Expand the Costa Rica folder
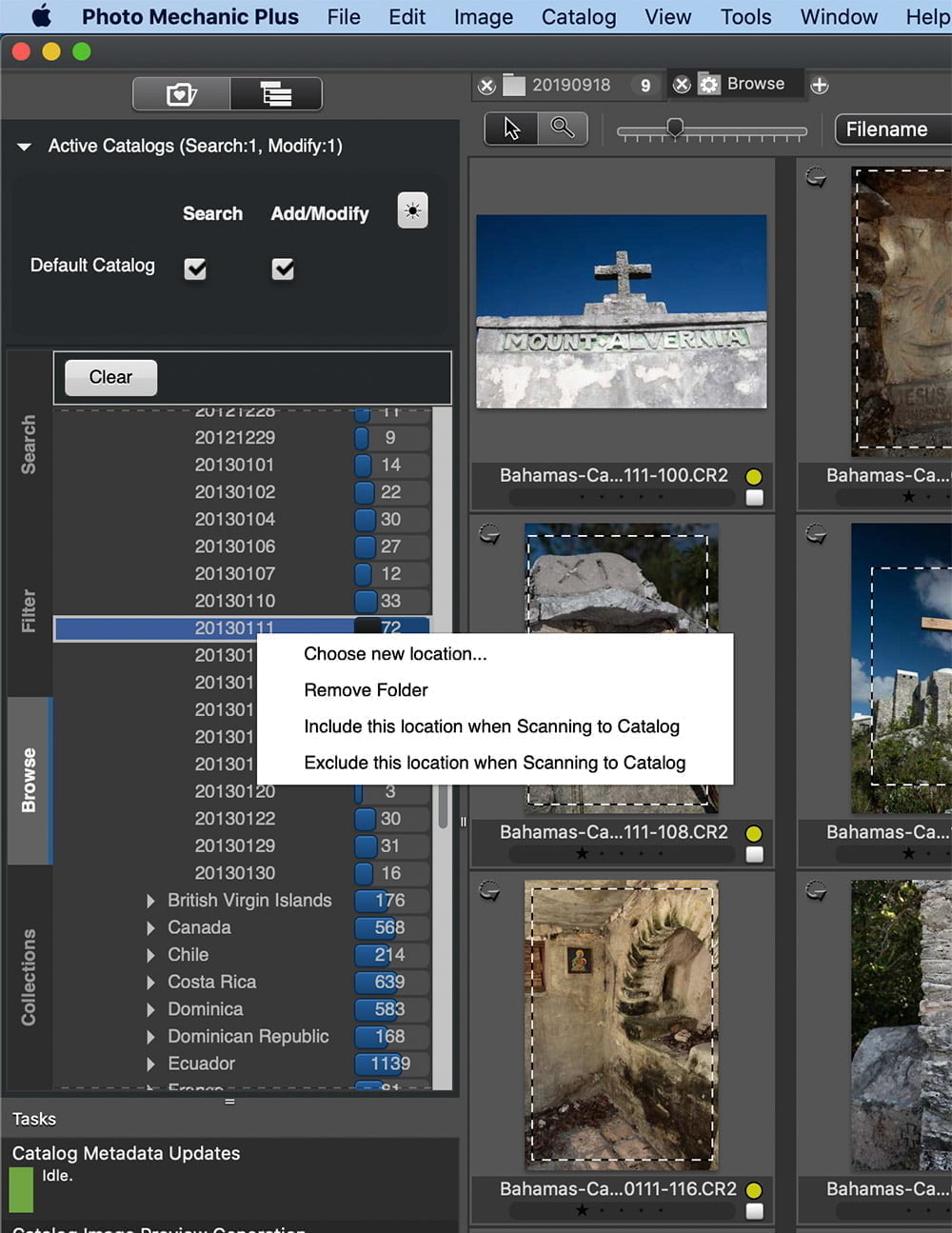The image size is (952, 1233). tap(150, 983)
